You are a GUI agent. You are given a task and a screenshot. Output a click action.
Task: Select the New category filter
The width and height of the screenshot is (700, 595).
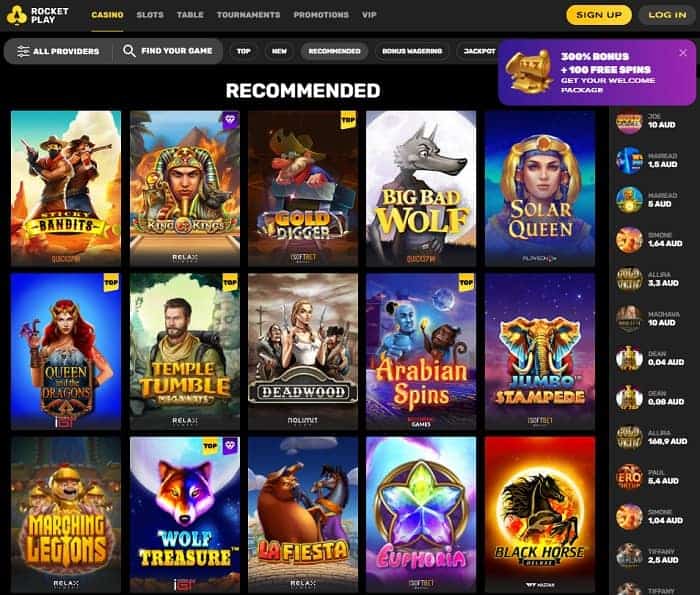[279, 51]
